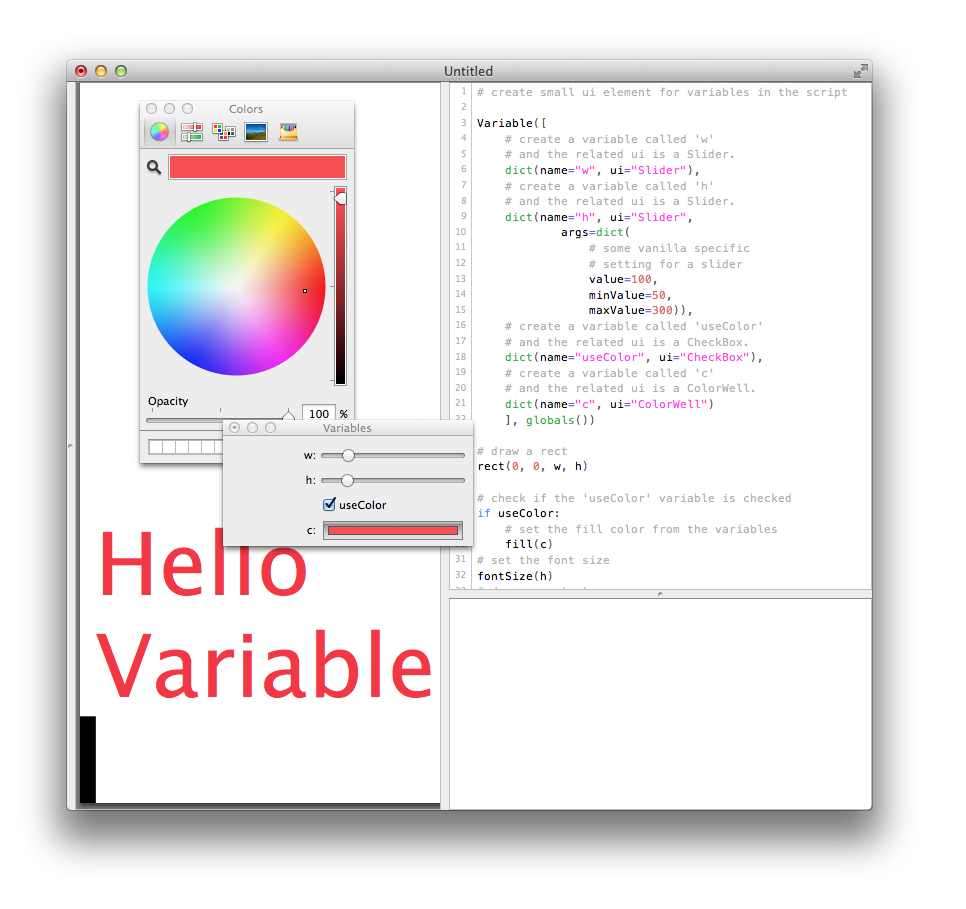The height and width of the screenshot is (909, 966).
Task: Click the black rectangle in the canvas
Action: pyautogui.click(x=88, y=759)
